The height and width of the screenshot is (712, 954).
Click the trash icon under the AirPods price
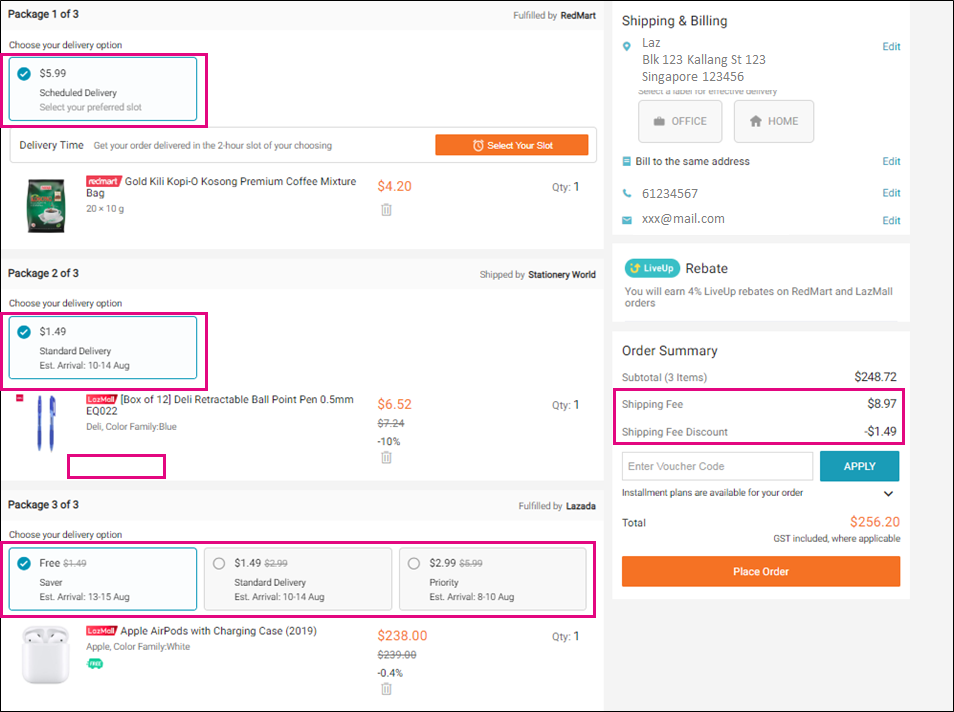coord(386,689)
